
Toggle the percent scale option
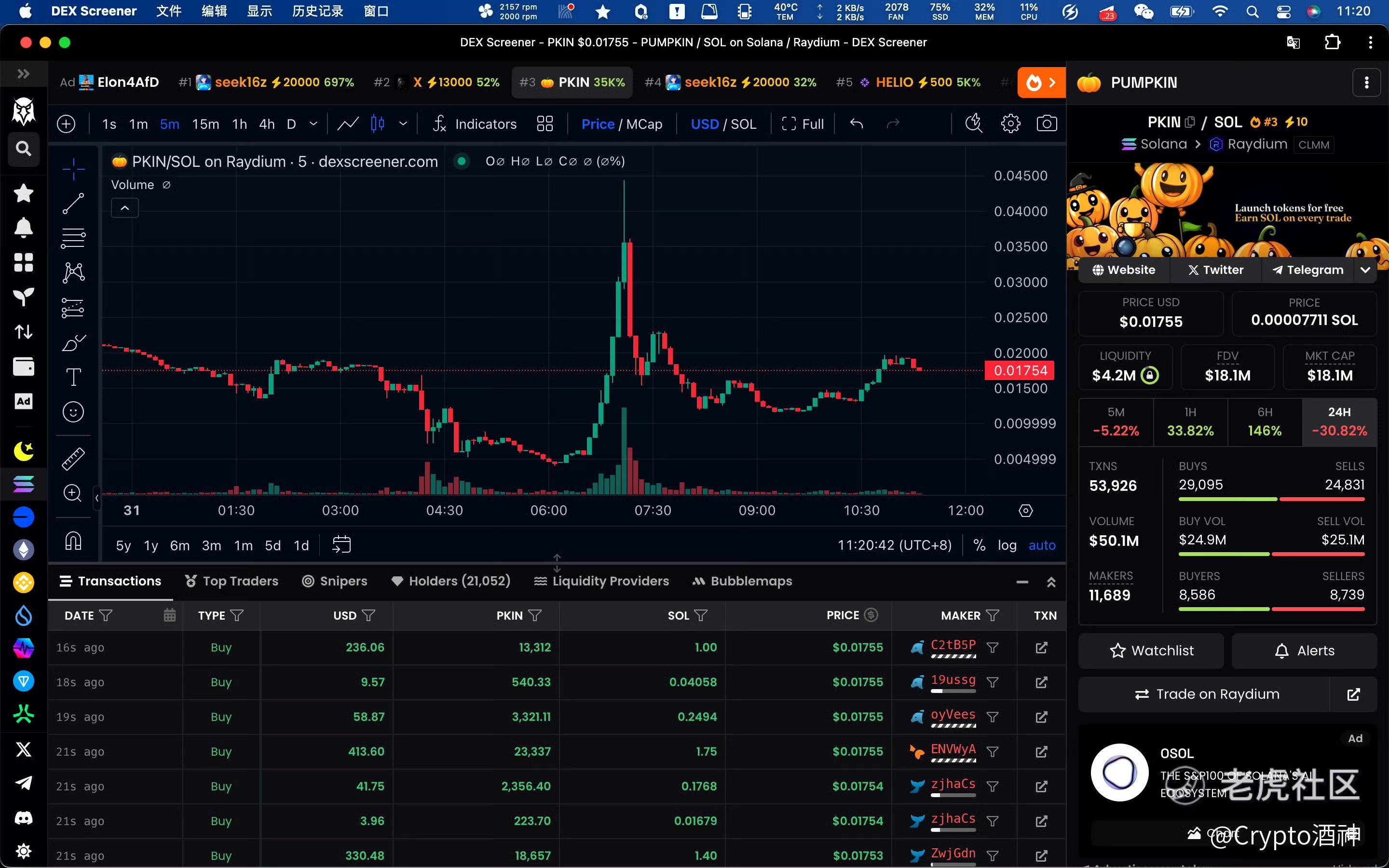[979, 545]
